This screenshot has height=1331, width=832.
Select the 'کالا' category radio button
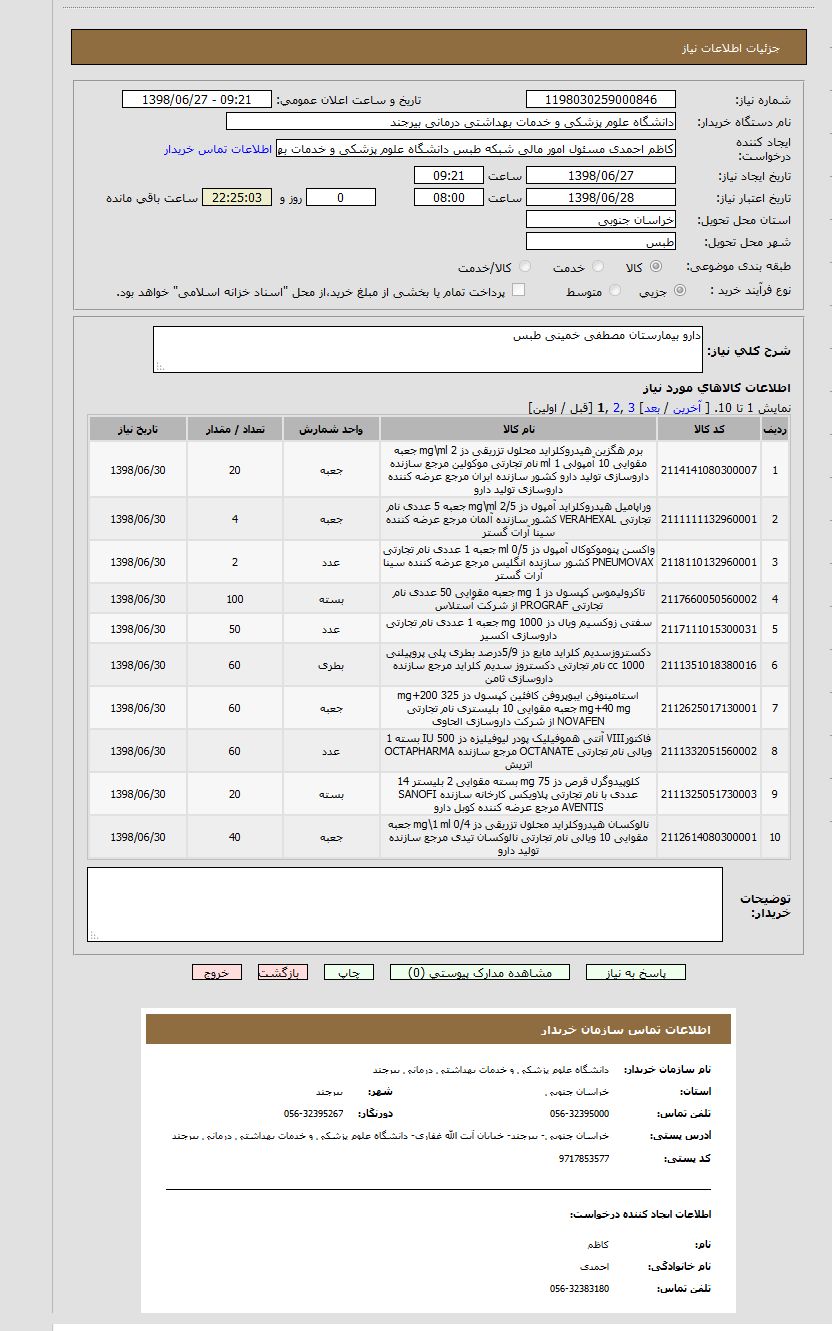pyautogui.click(x=656, y=267)
